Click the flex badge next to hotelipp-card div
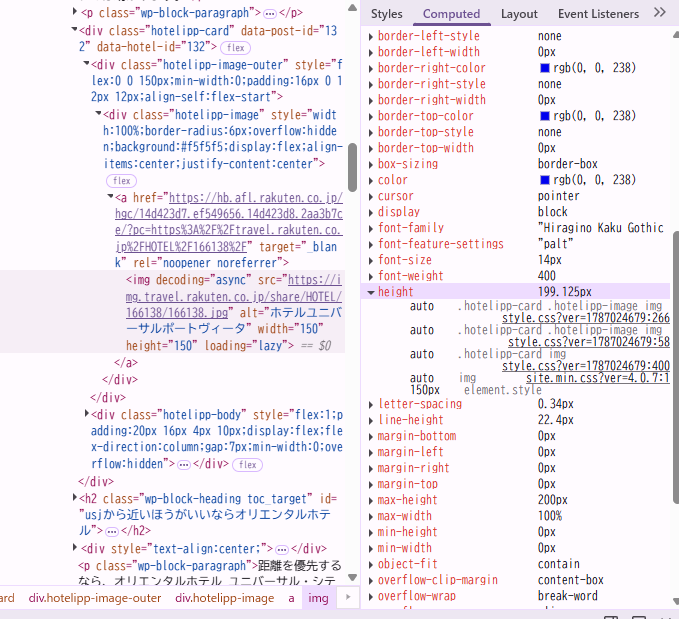The image size is (679, 619). pos(236,48)
